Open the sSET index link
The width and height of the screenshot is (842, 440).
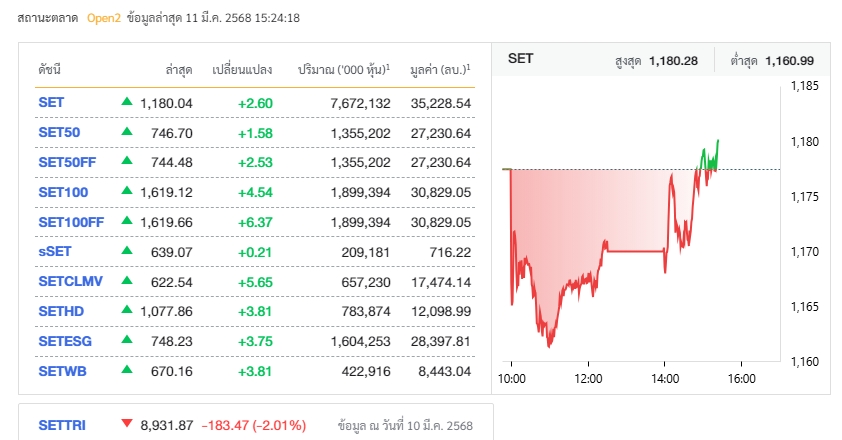click(54, 252)
